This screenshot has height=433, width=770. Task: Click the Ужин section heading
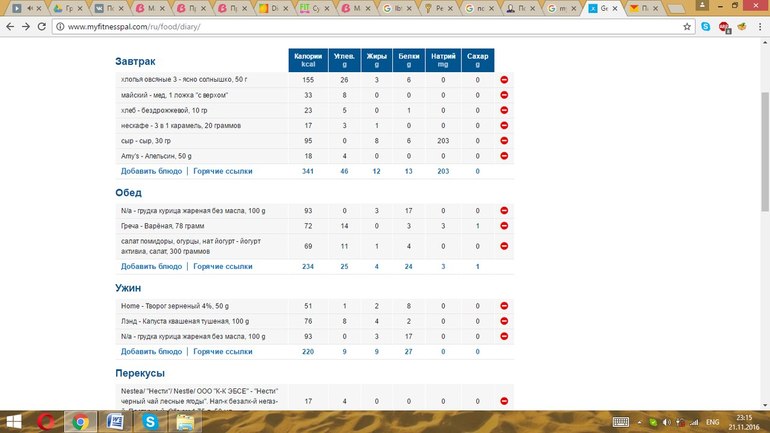(x=128, y=288)
